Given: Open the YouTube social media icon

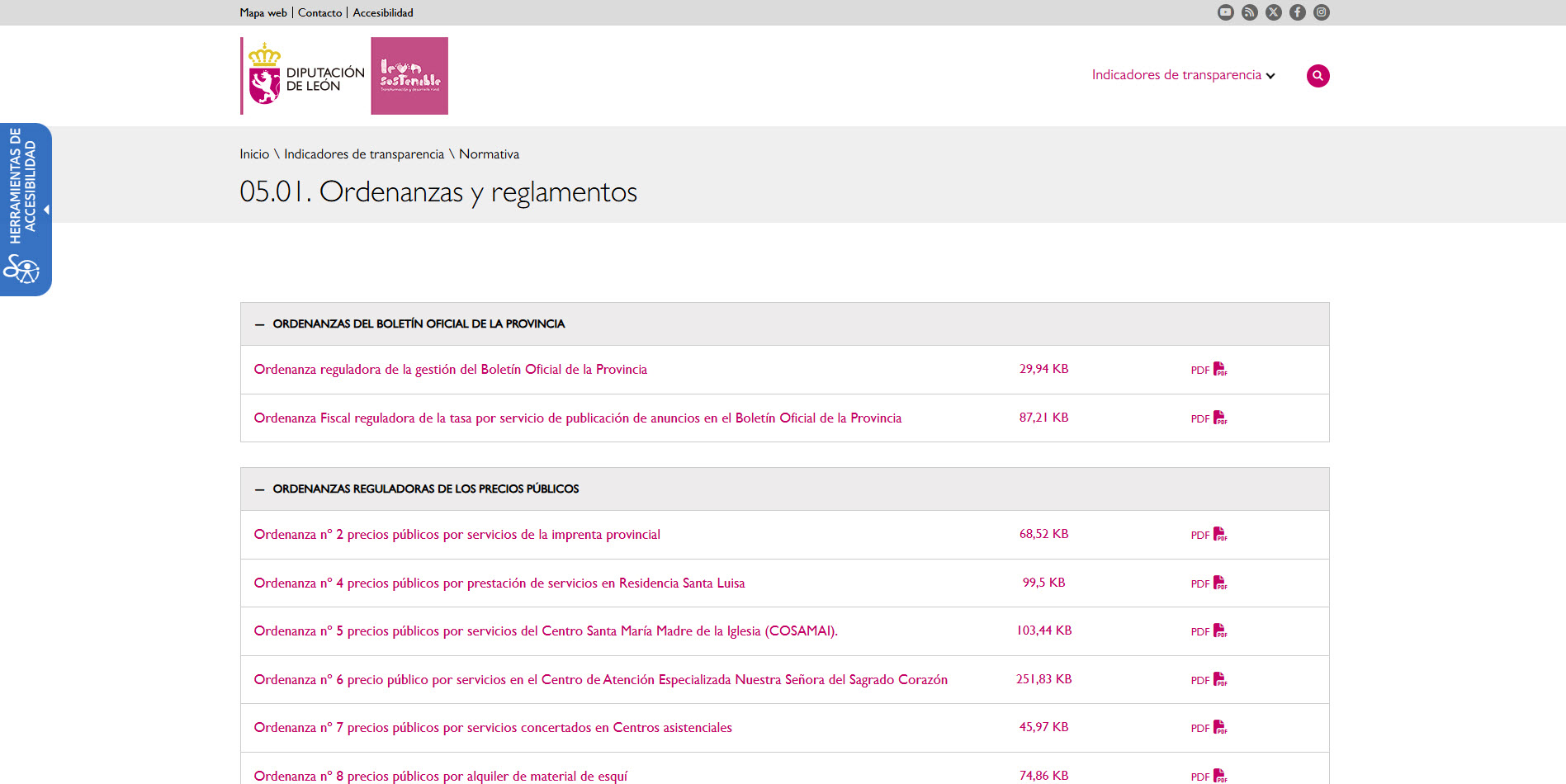Looking at the screenshot, I should coord(1225,12).
